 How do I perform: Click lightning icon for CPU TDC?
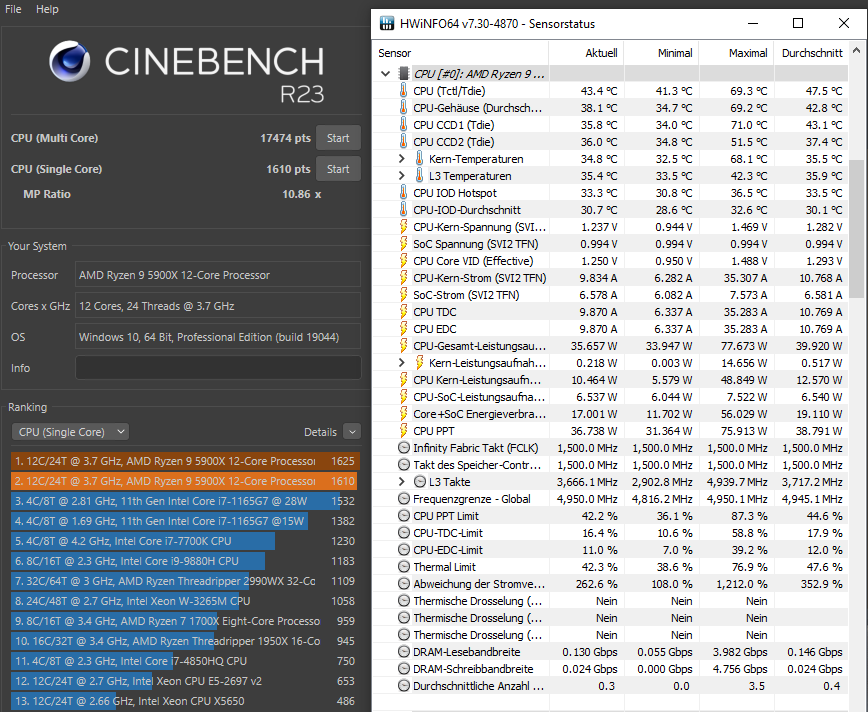pos(404,312)
